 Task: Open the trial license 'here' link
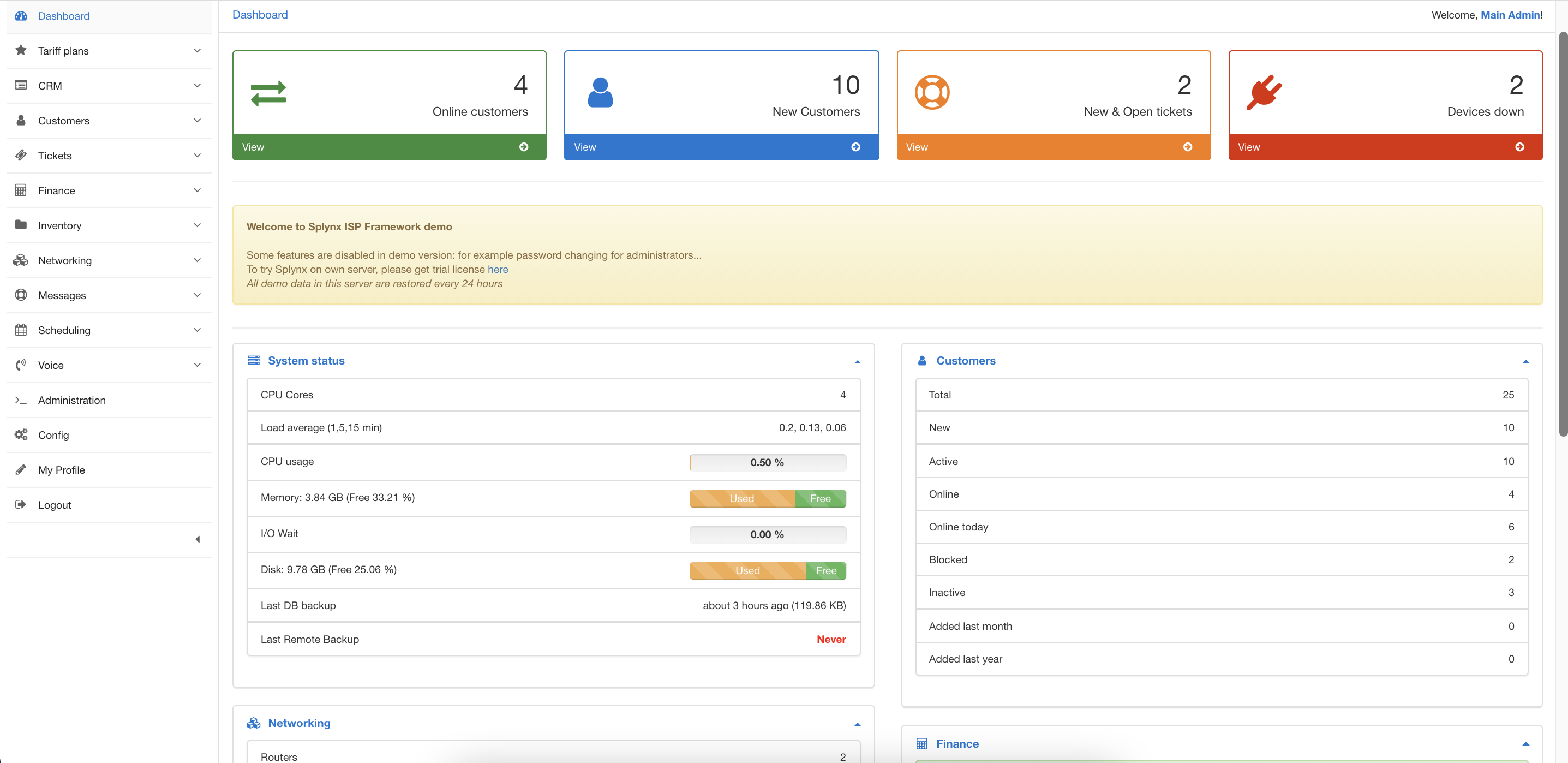(498, 269)
